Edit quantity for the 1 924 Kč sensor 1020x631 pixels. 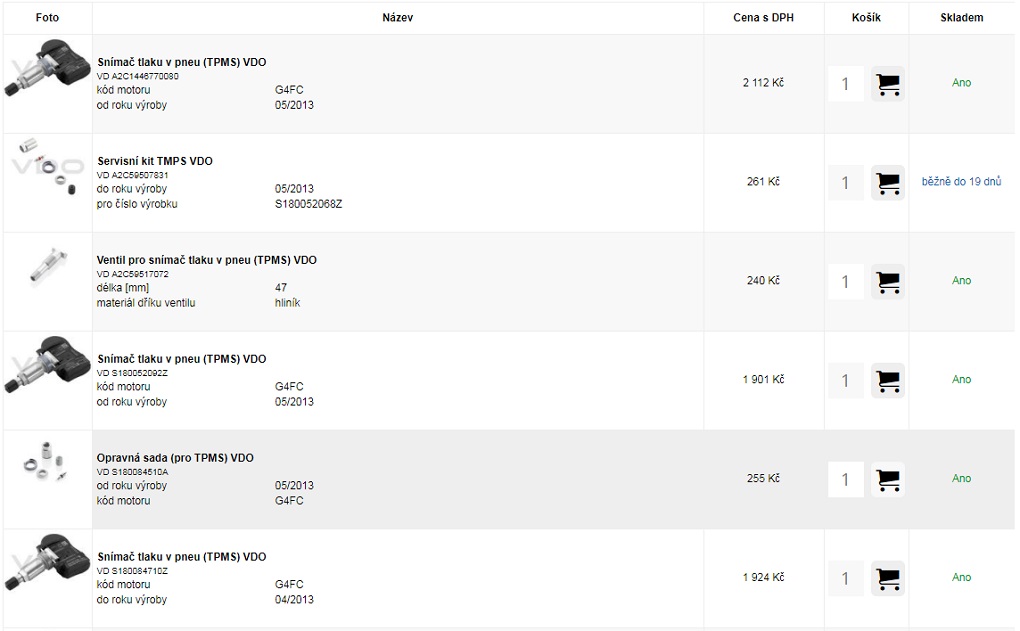(x=845, y=578)
